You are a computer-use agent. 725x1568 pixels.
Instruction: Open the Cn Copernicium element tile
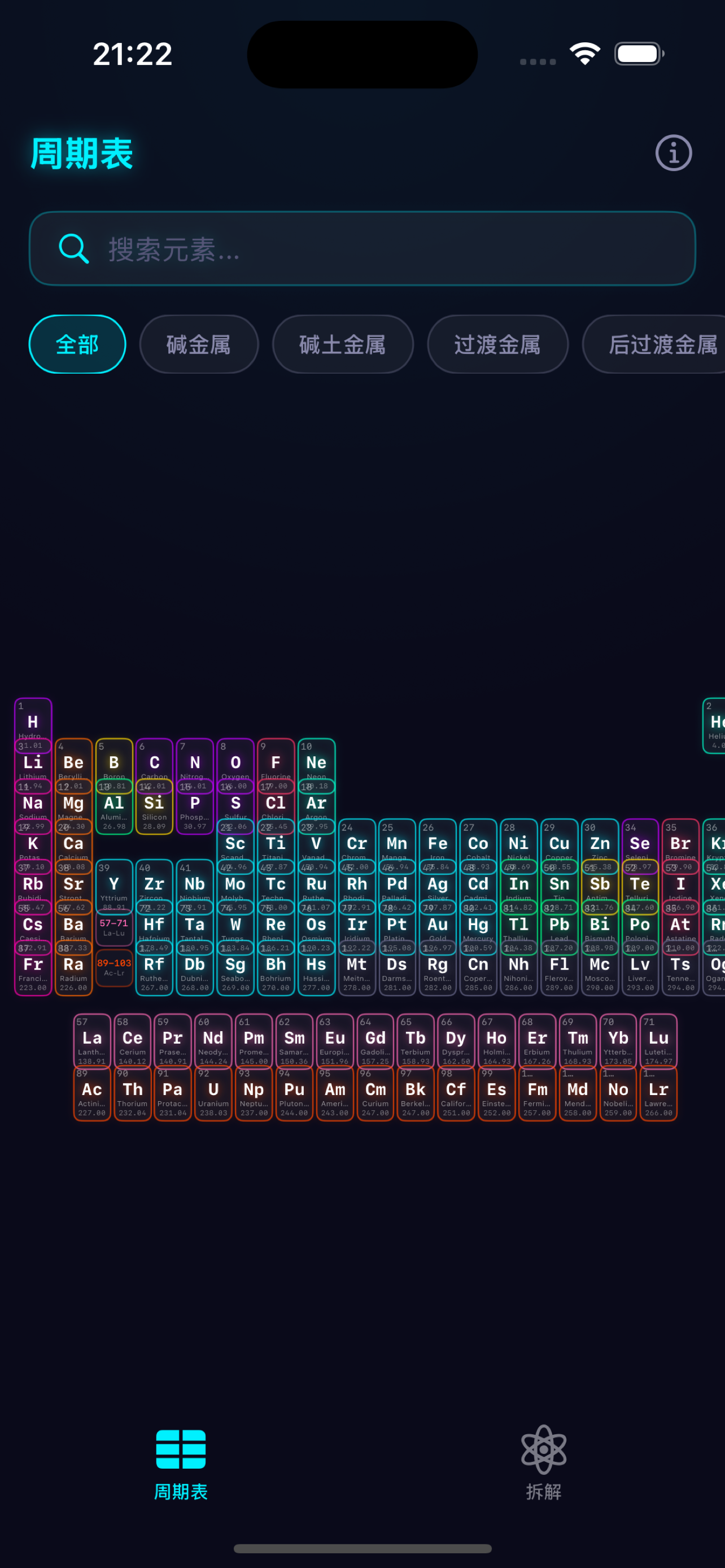coord(478,969)
